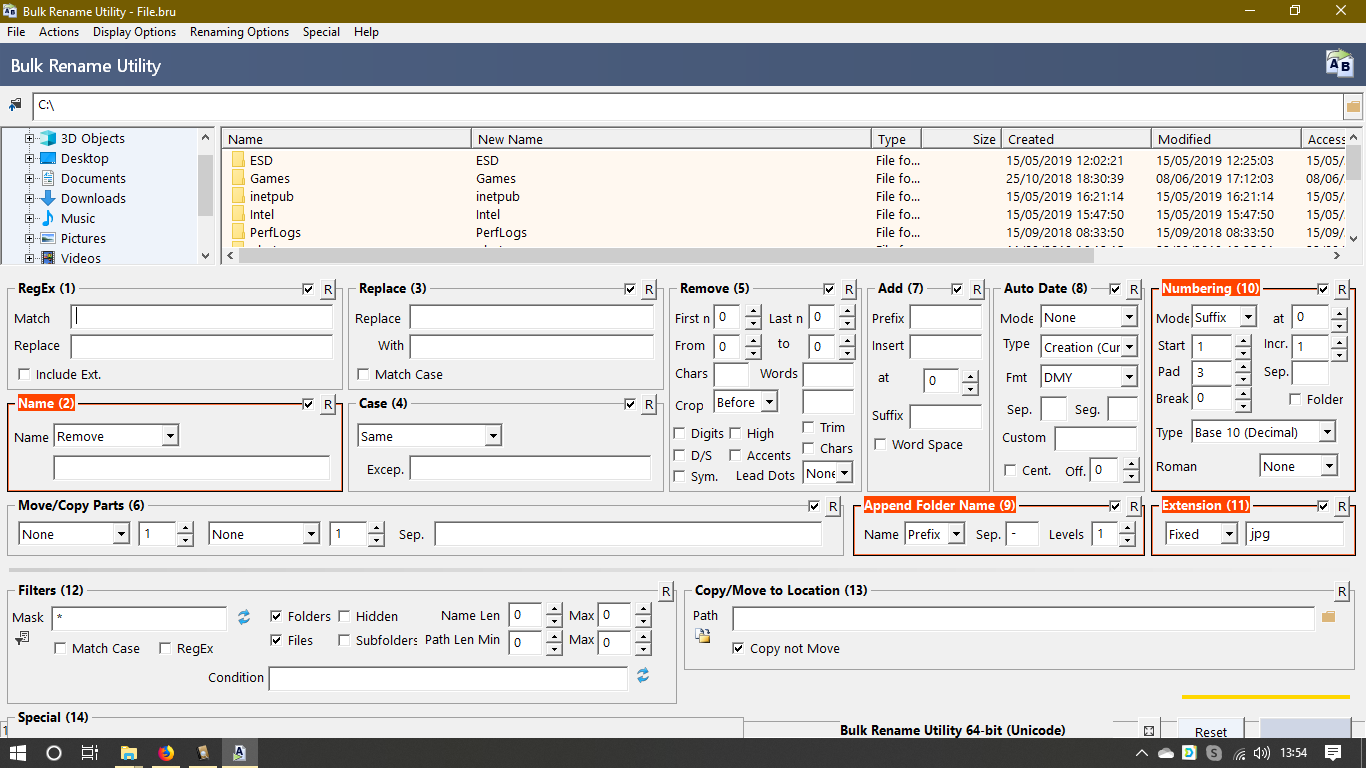This screenshot has width=1366, height=768.
Task: Reset Numbering (10) with its R button
Action: tap(1342, 290)
